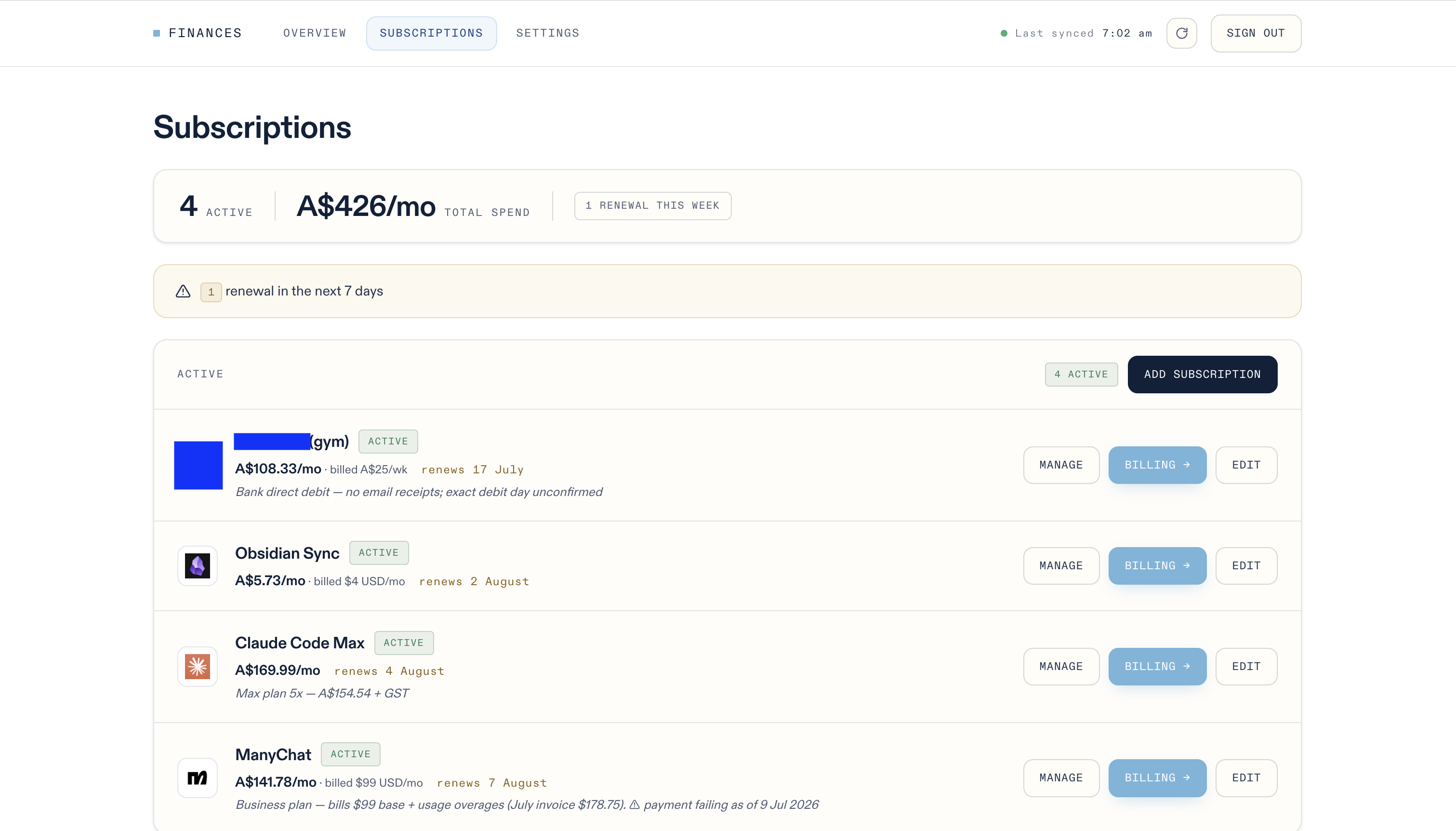This screenshot has height=831, width=1456.
Task: Click the ManyChat logo icon
Action: point(198,777)
